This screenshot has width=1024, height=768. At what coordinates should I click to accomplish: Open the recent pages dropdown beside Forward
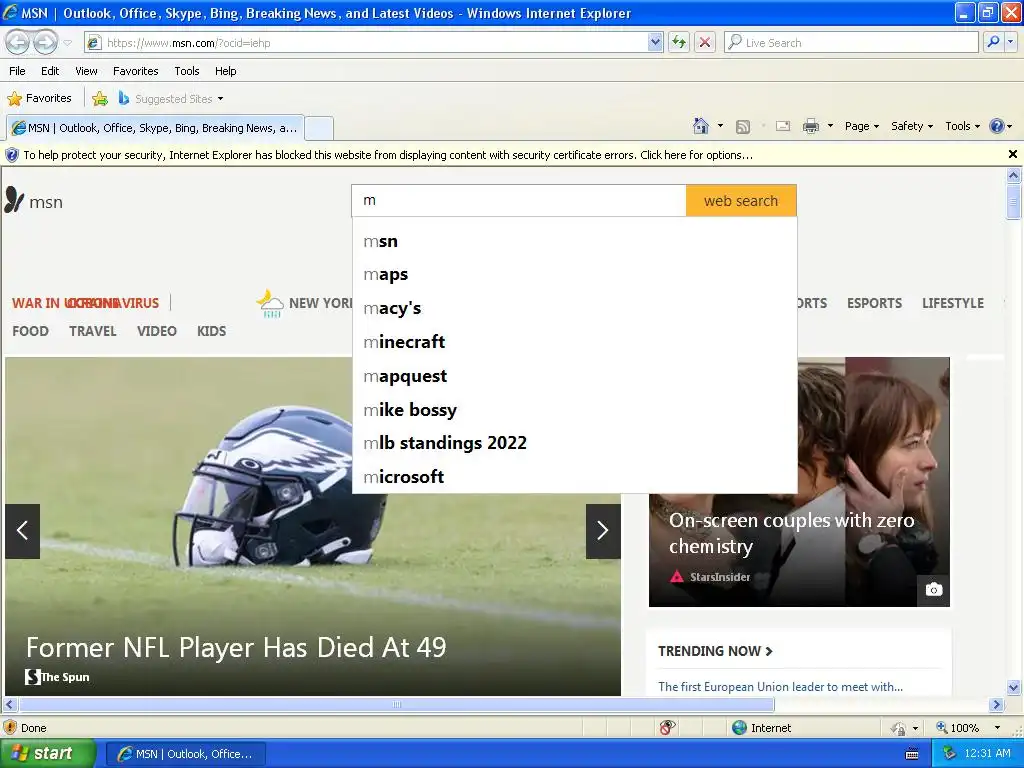[x=67, y=43]
